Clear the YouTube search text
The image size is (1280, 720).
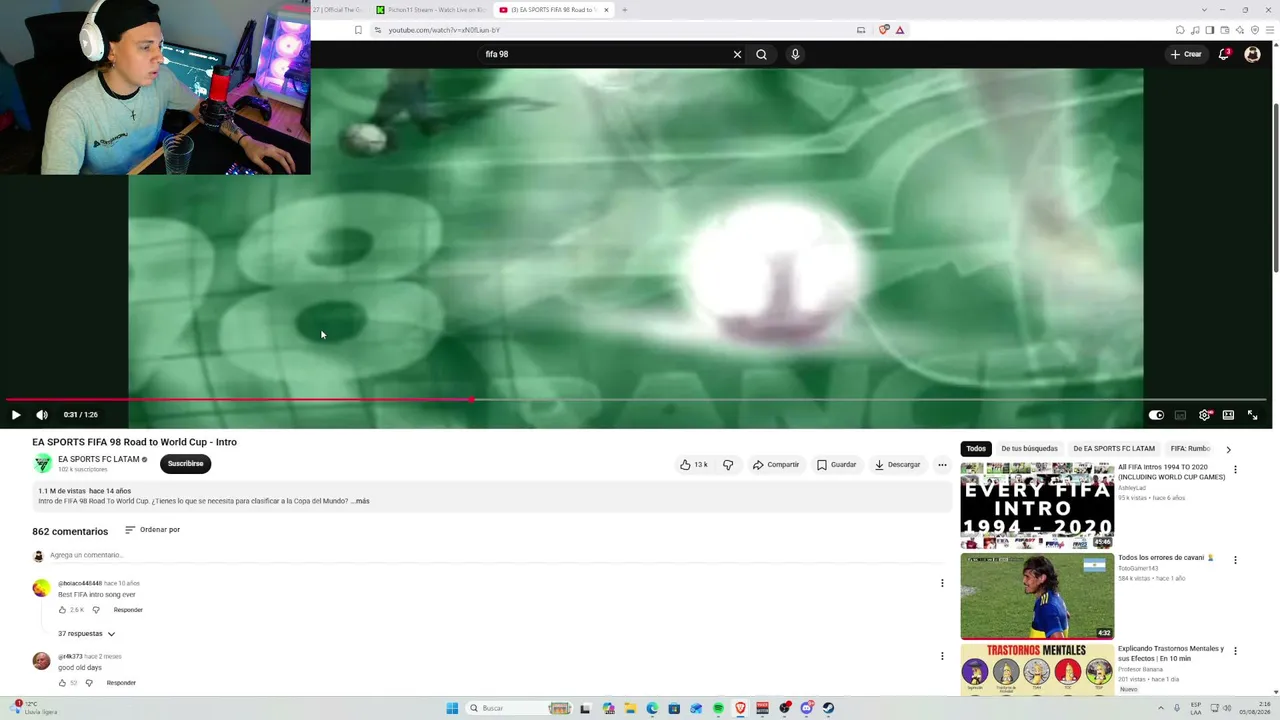[x=737, y=54]
